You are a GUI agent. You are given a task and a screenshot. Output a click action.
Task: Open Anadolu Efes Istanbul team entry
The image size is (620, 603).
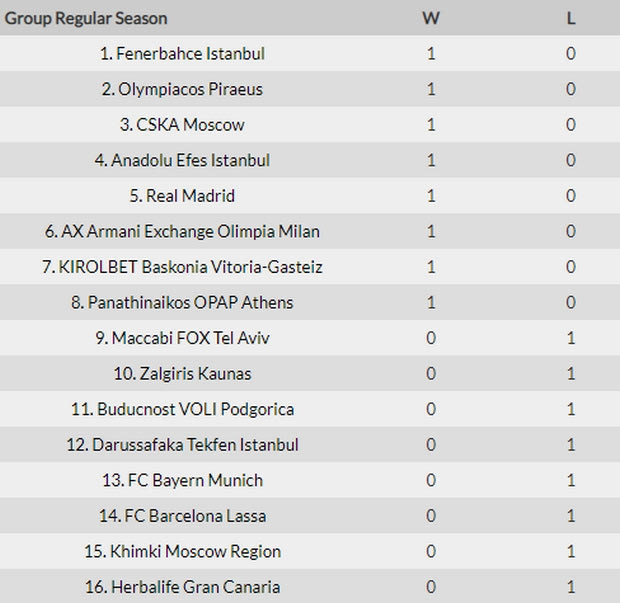[182, 160]
